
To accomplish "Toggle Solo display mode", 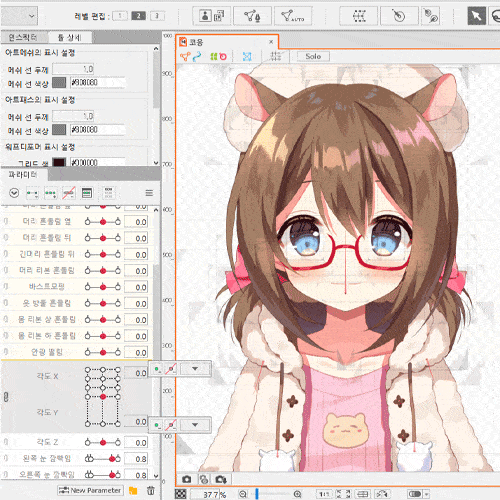I will click(313, 56).
